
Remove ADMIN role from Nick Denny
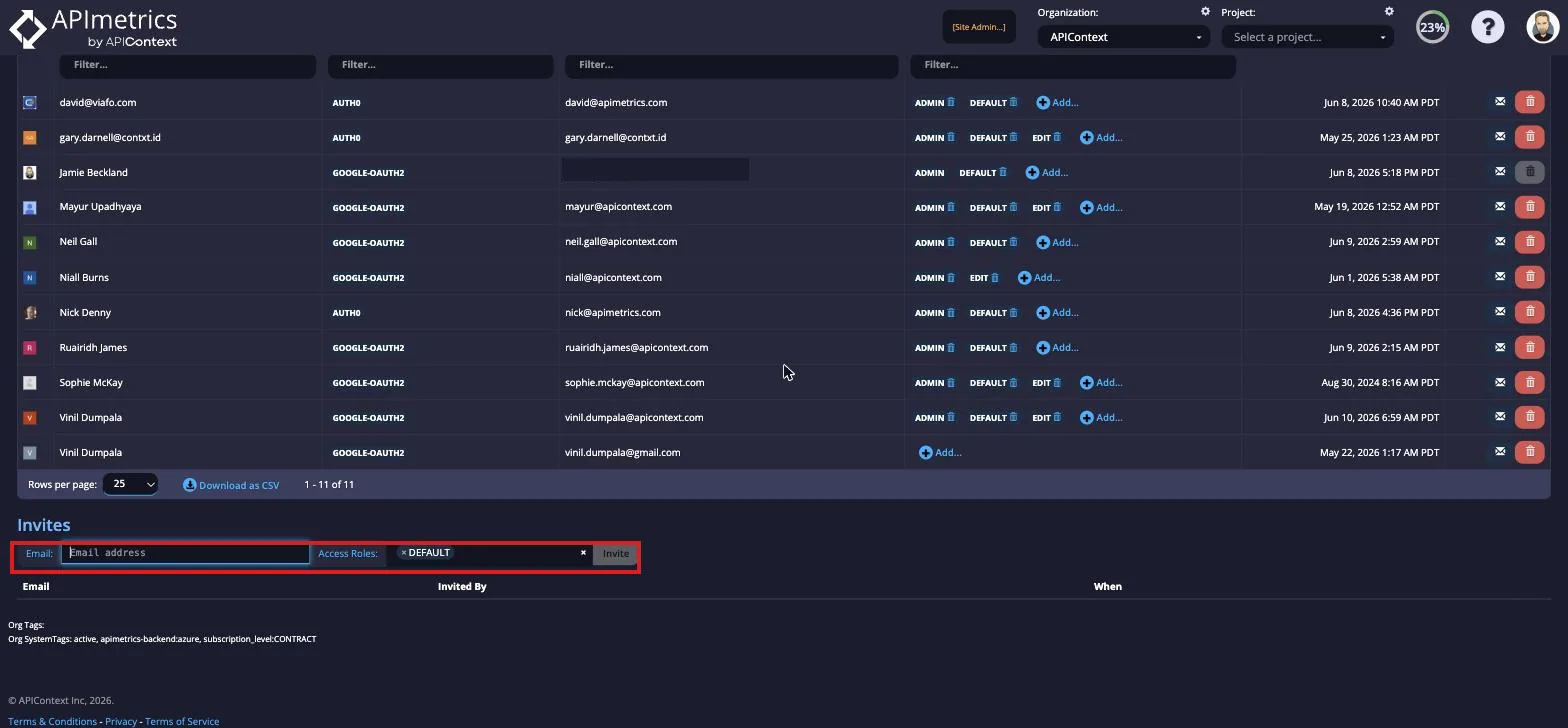click(951, 312)
